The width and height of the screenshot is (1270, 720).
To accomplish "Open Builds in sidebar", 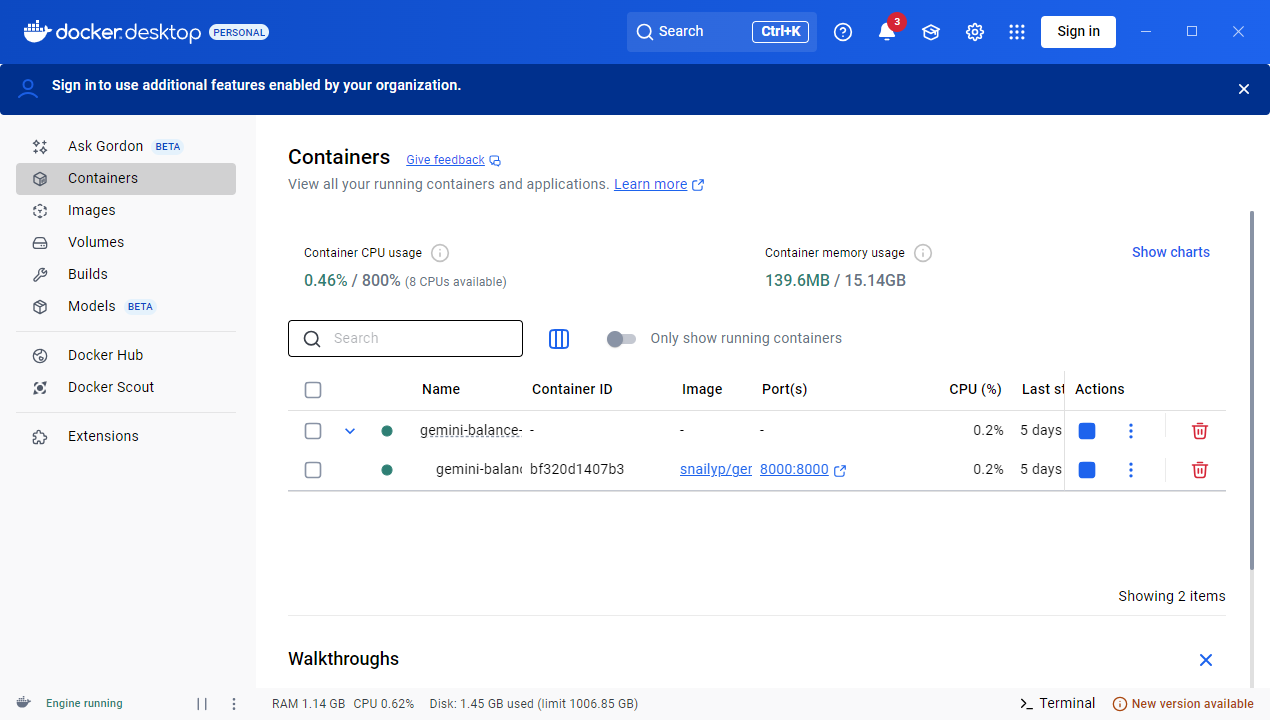I will pyautogui.click(x=126, y=275).
